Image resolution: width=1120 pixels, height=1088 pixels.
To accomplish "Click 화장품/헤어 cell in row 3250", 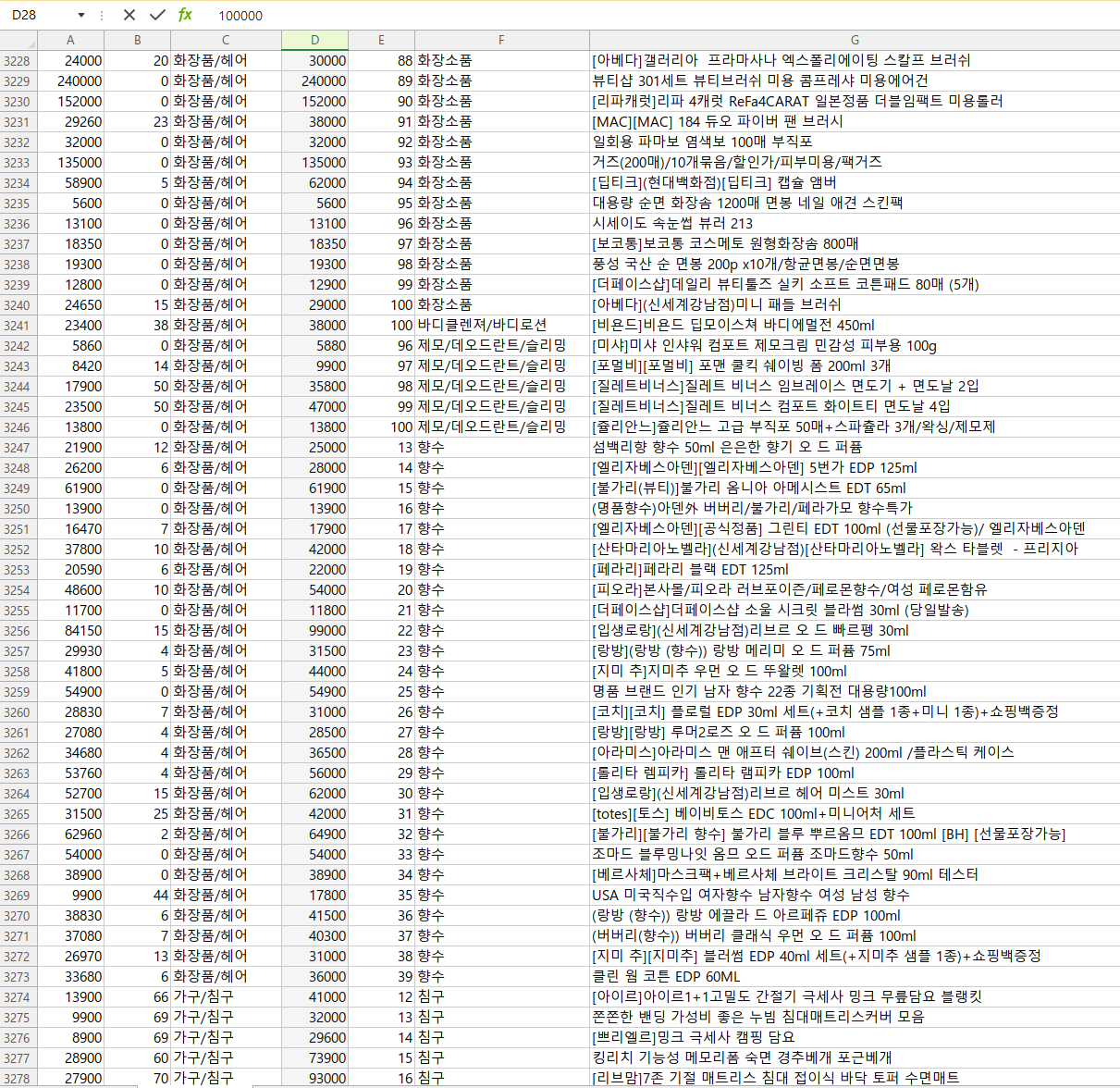I will tap(226, 508).
